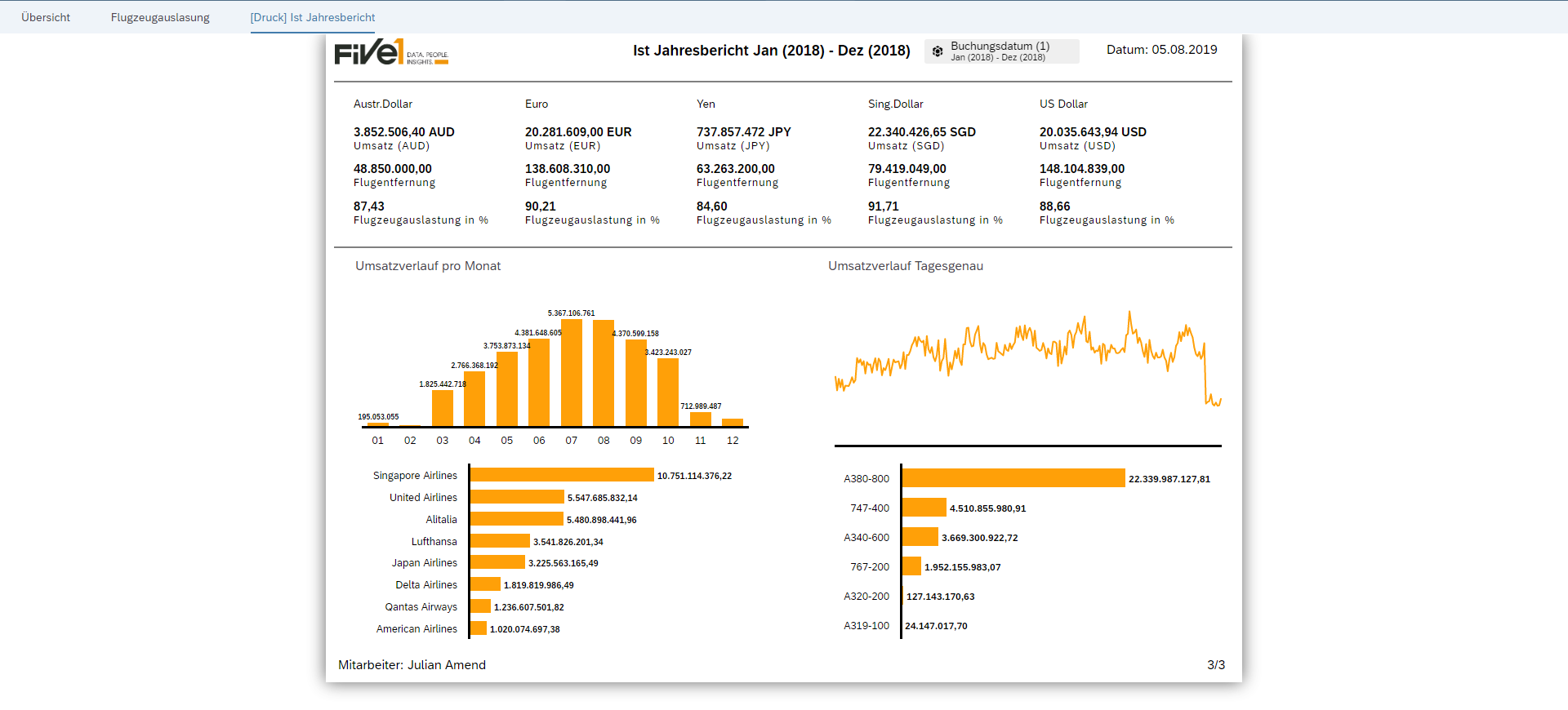Open the Übersicht tab
Image resolution: width=1568 pixels, height=710 pixels.
(46, 17)
